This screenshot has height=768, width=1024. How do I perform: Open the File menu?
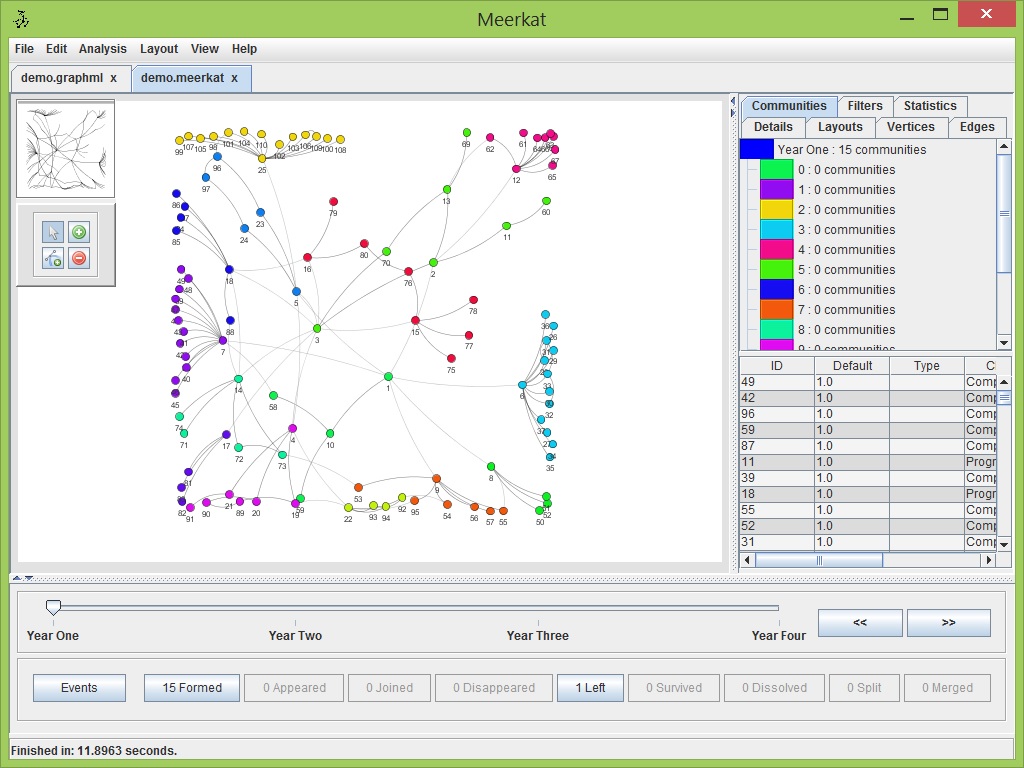click(x=24, y=49)
